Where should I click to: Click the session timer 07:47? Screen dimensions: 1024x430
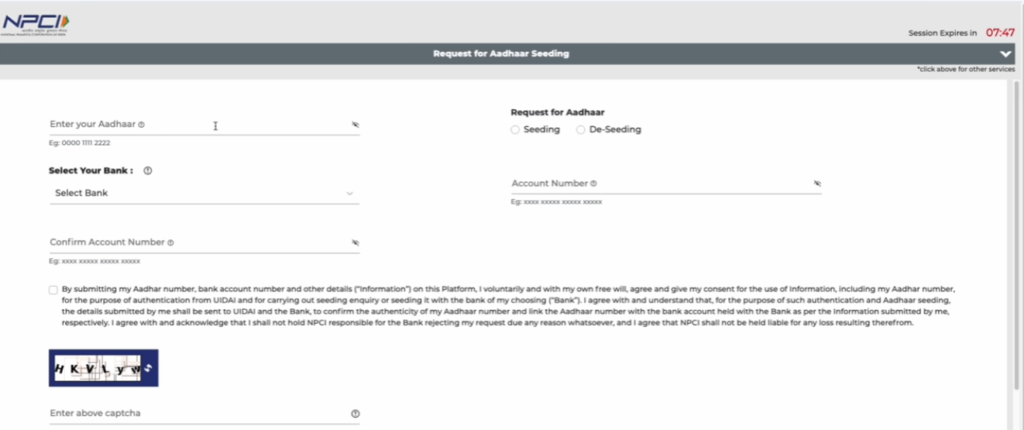(1000, 32)
